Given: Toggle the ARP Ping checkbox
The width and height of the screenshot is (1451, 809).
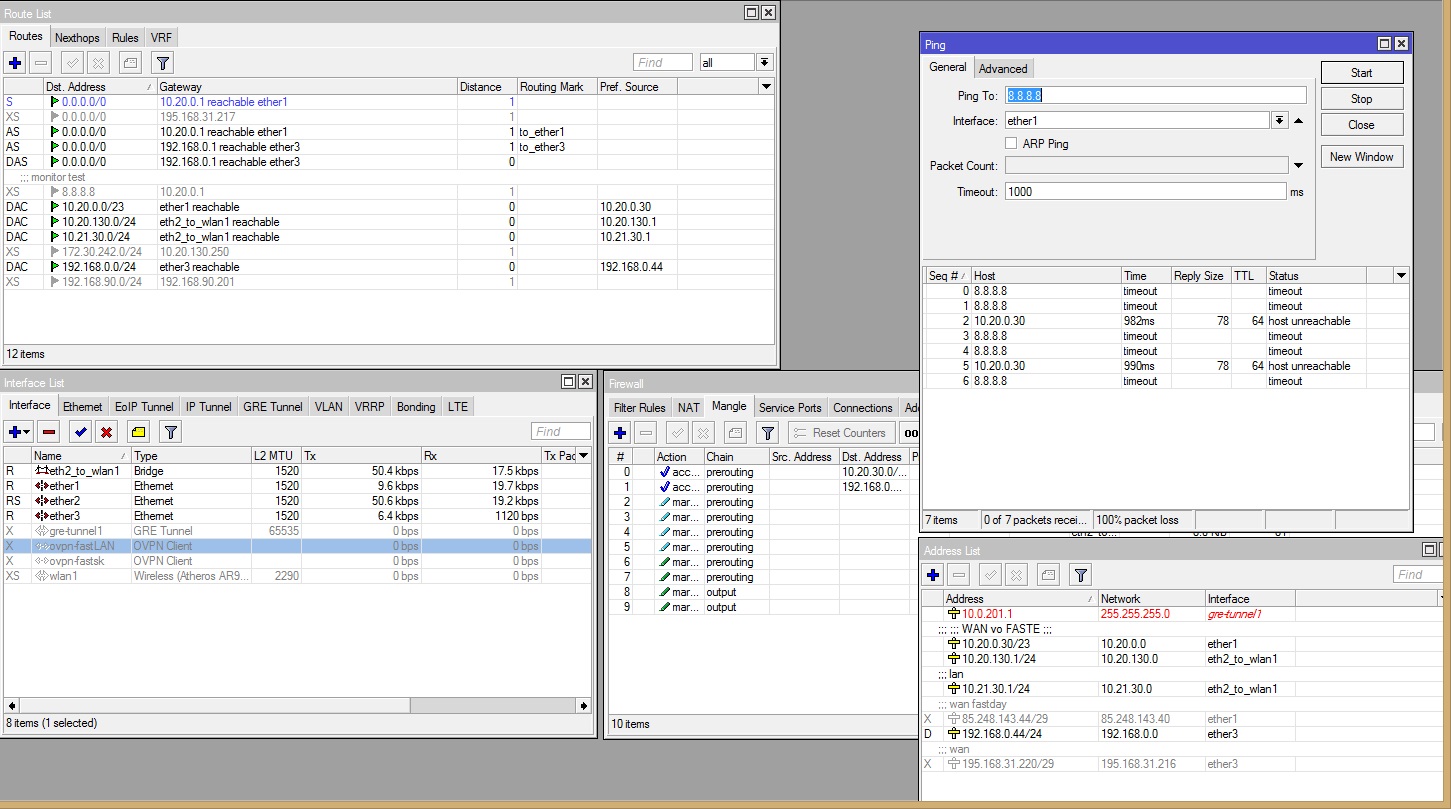Looking at the screenshot, I should click(1011, 144).
